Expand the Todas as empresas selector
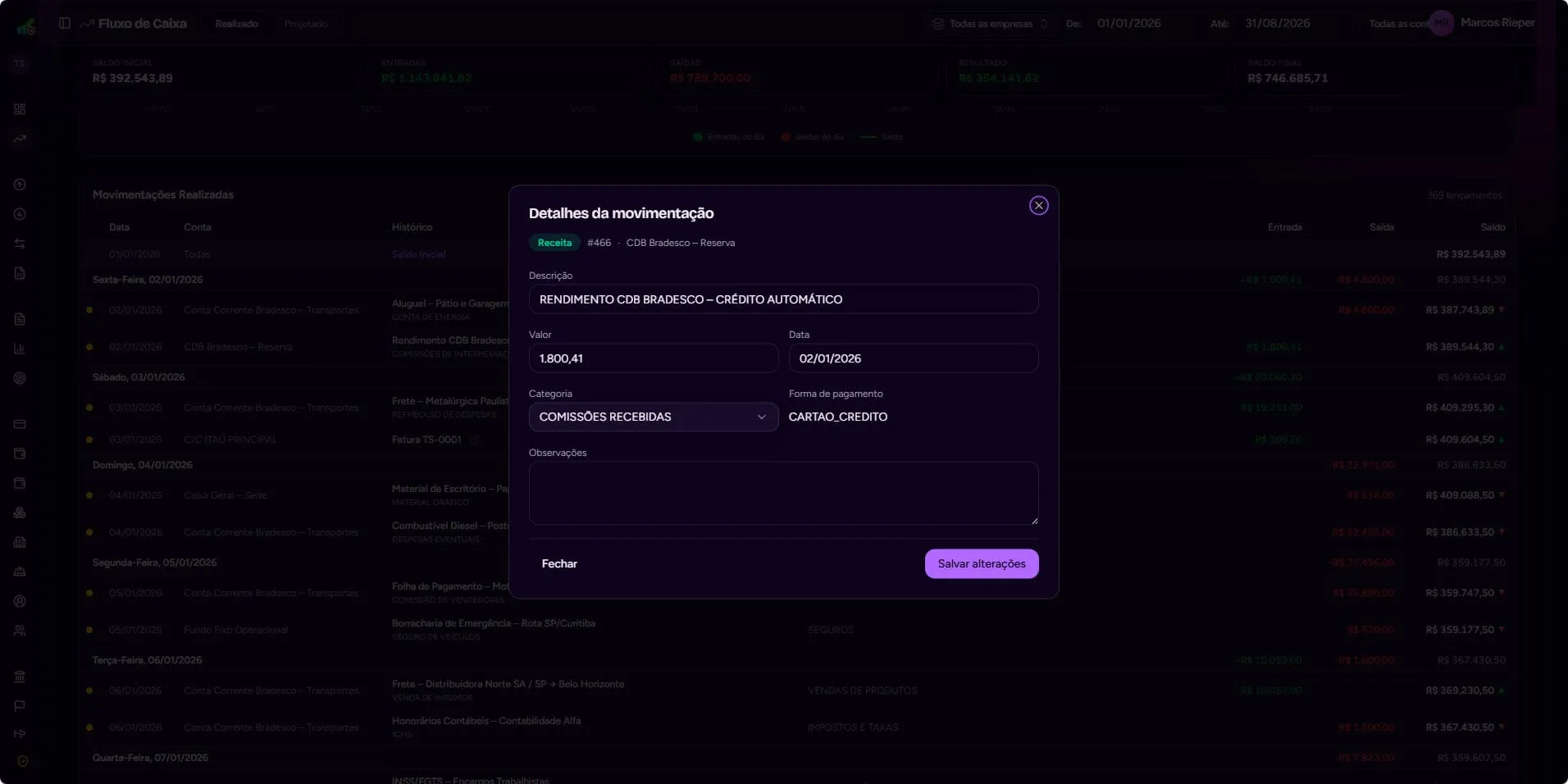 [x=991, y=24]
